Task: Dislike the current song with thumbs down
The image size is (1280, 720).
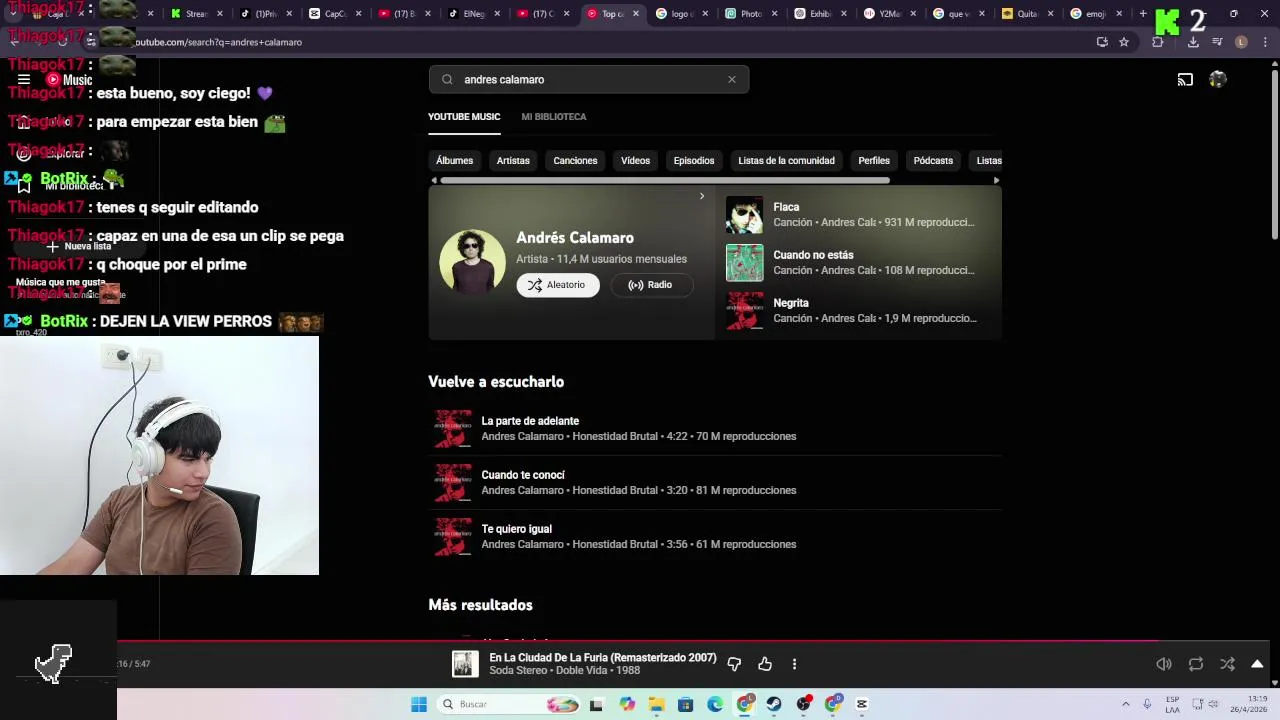Action: click(734, 664)
